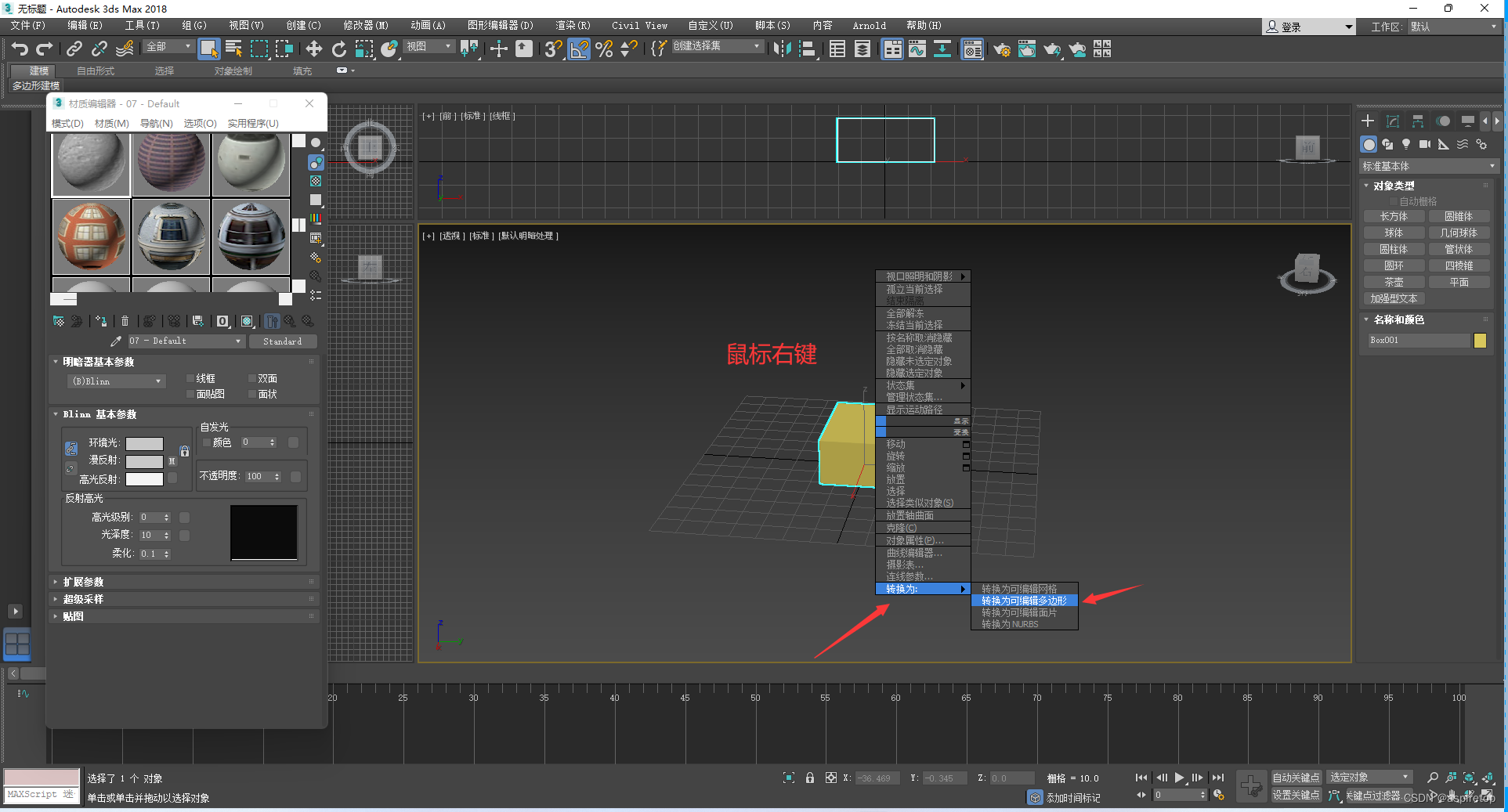Select the Lights category icon in command panel
The height and width of the screenshot is (812, 1508).
tap(1406, 145)
